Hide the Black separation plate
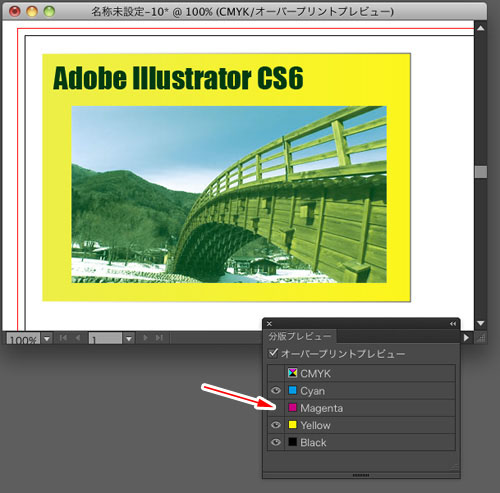Screen dimensions: 500x493 tap(276, 442)
